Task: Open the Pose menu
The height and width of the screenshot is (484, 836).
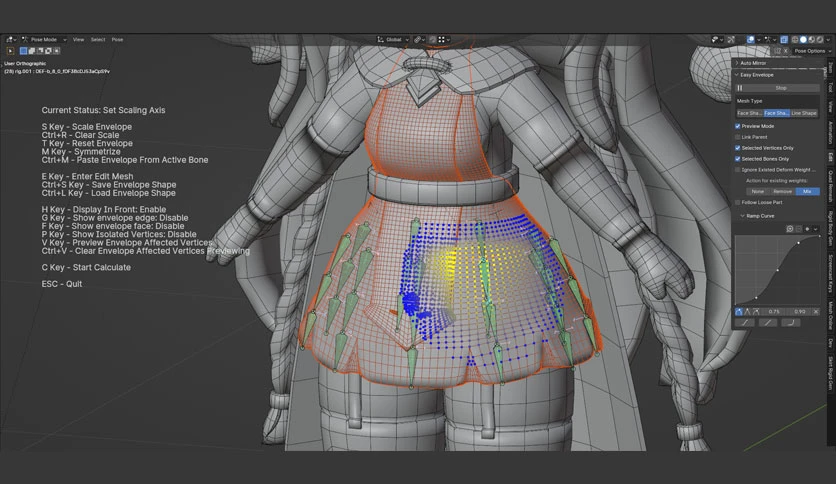Action: point(117,39)
